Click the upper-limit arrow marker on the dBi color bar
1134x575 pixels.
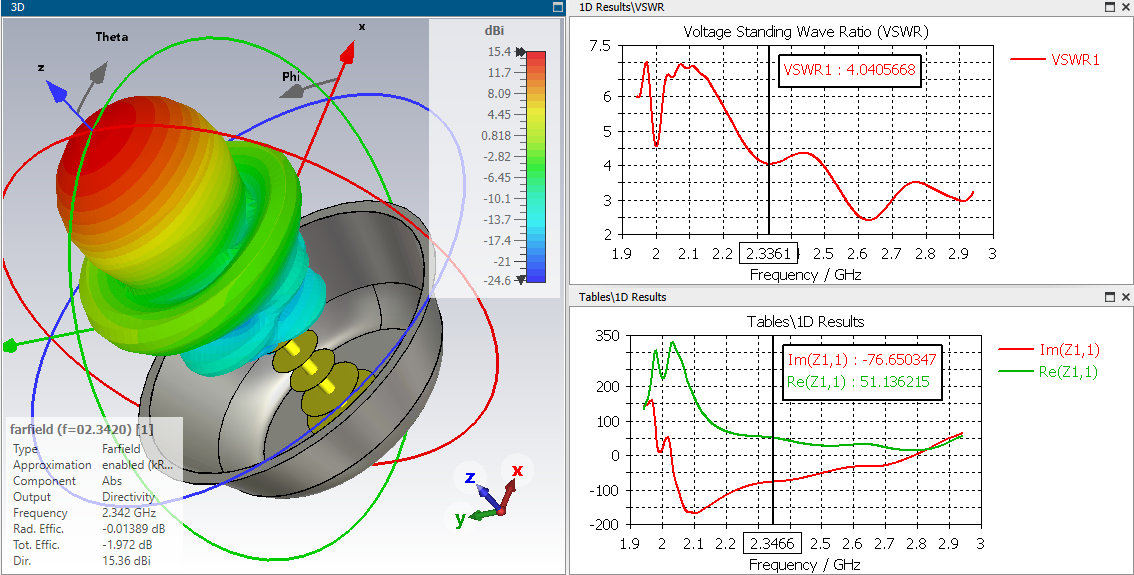(x=520, y=51)
